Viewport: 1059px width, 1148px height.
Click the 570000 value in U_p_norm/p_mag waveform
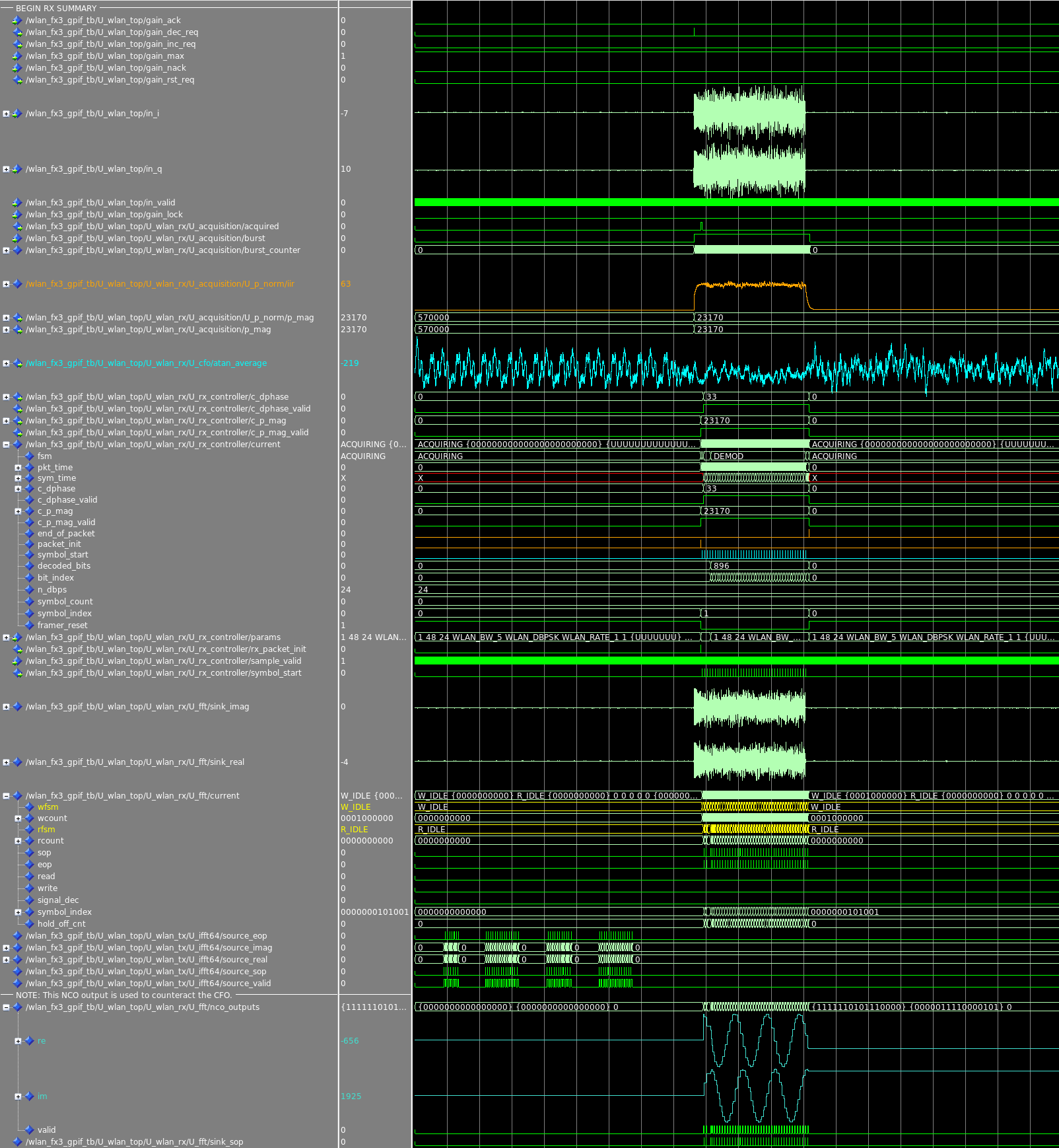point(433,318)
